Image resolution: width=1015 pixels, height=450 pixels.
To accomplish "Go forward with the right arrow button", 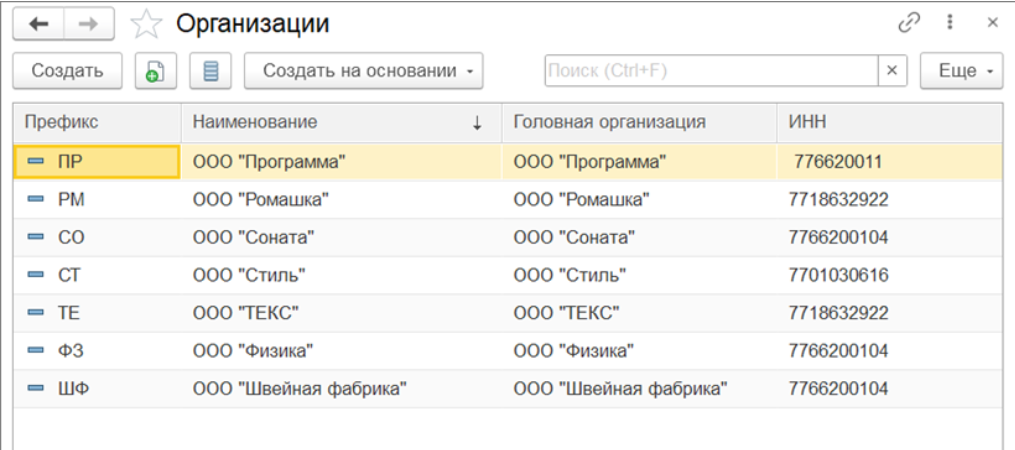I will [x=89, y=24].
